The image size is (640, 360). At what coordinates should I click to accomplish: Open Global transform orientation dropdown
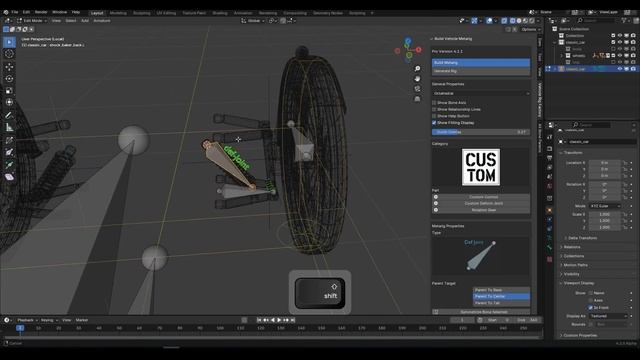[253, 20]
